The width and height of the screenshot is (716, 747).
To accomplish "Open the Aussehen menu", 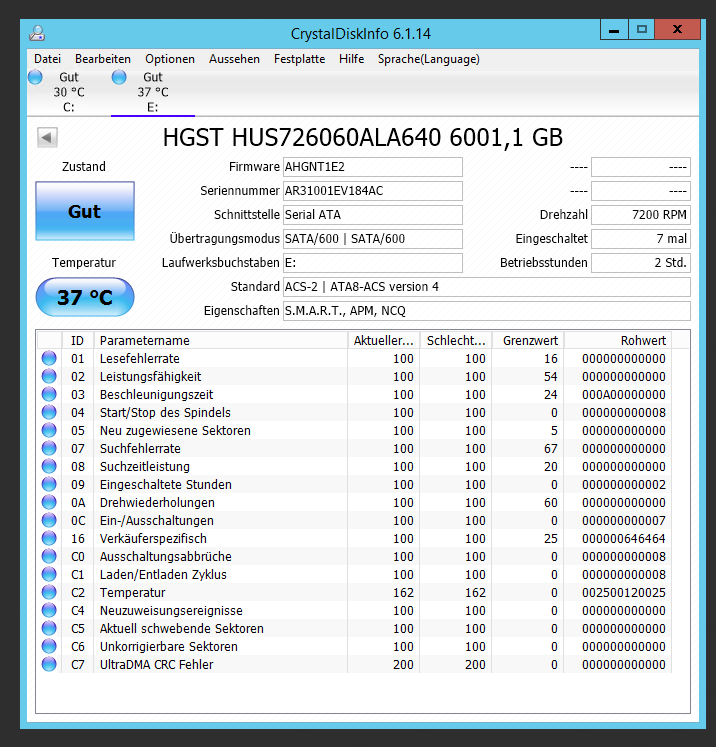I will coord(234,59).
